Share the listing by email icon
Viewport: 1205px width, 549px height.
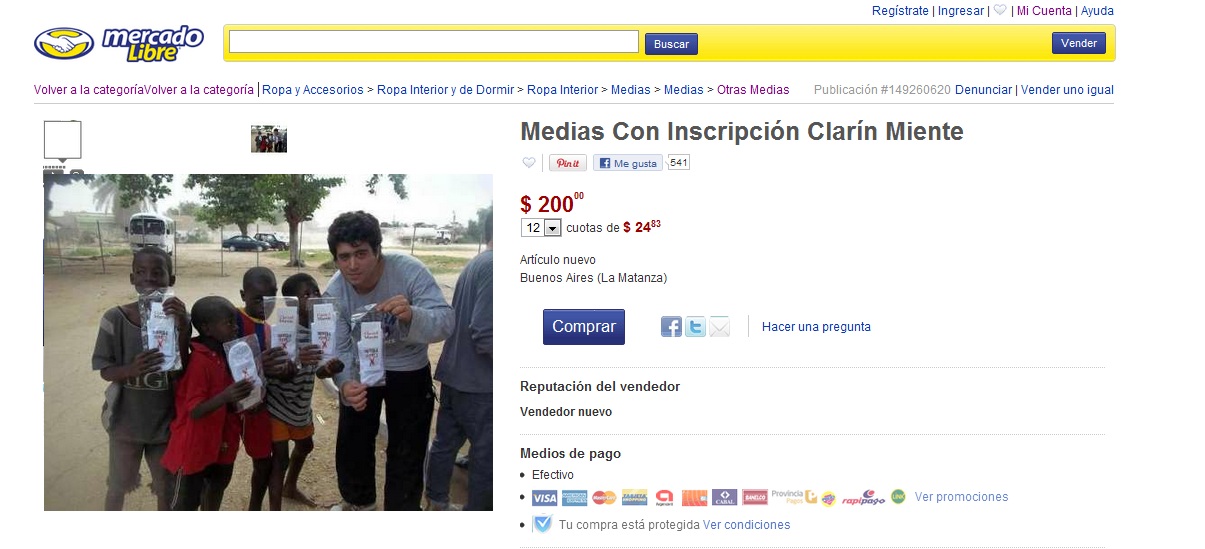click(720, 326)
